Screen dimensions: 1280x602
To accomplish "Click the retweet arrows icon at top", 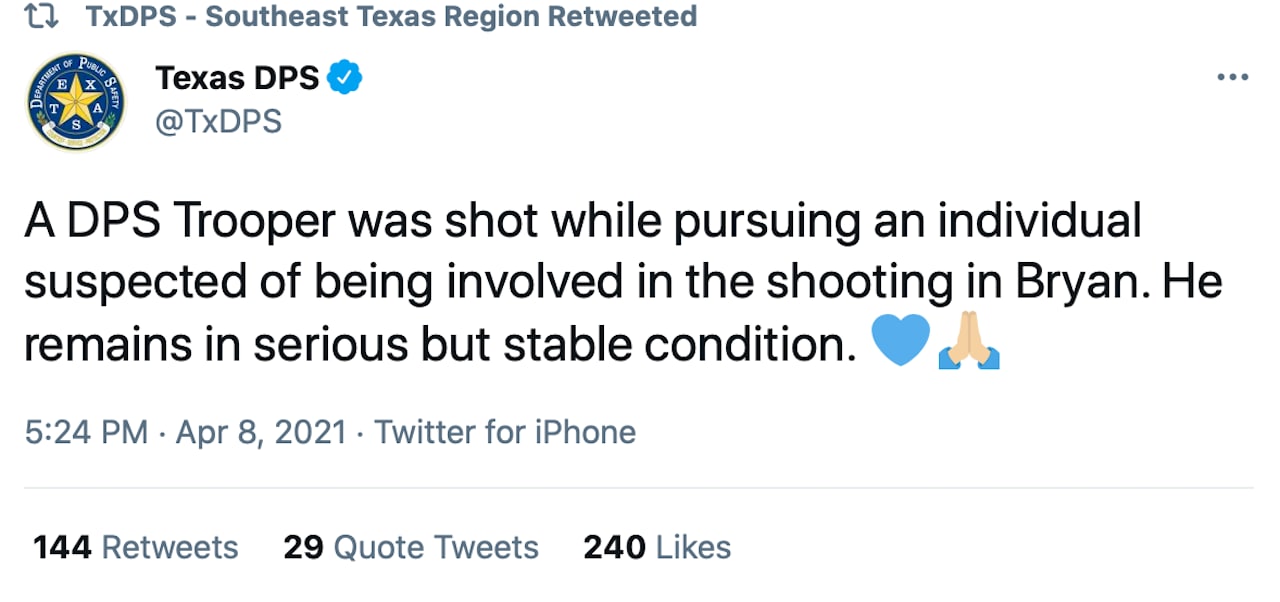I will point(50,17).
